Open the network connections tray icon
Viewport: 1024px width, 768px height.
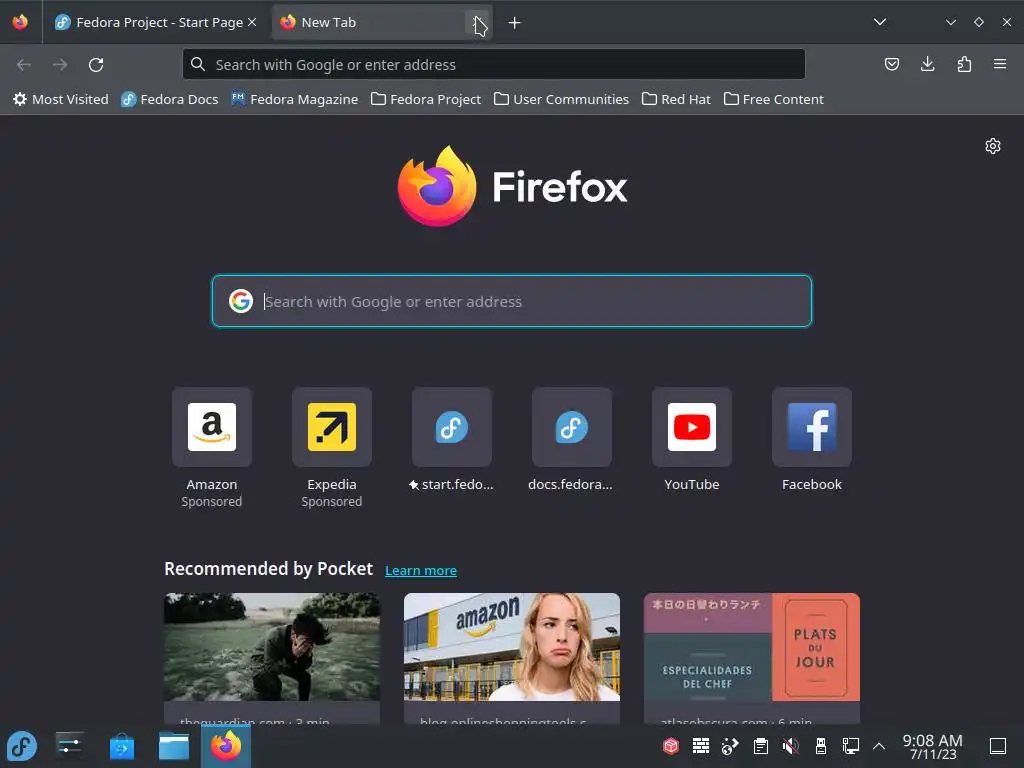pyautogui.click(x=850, y=746)
